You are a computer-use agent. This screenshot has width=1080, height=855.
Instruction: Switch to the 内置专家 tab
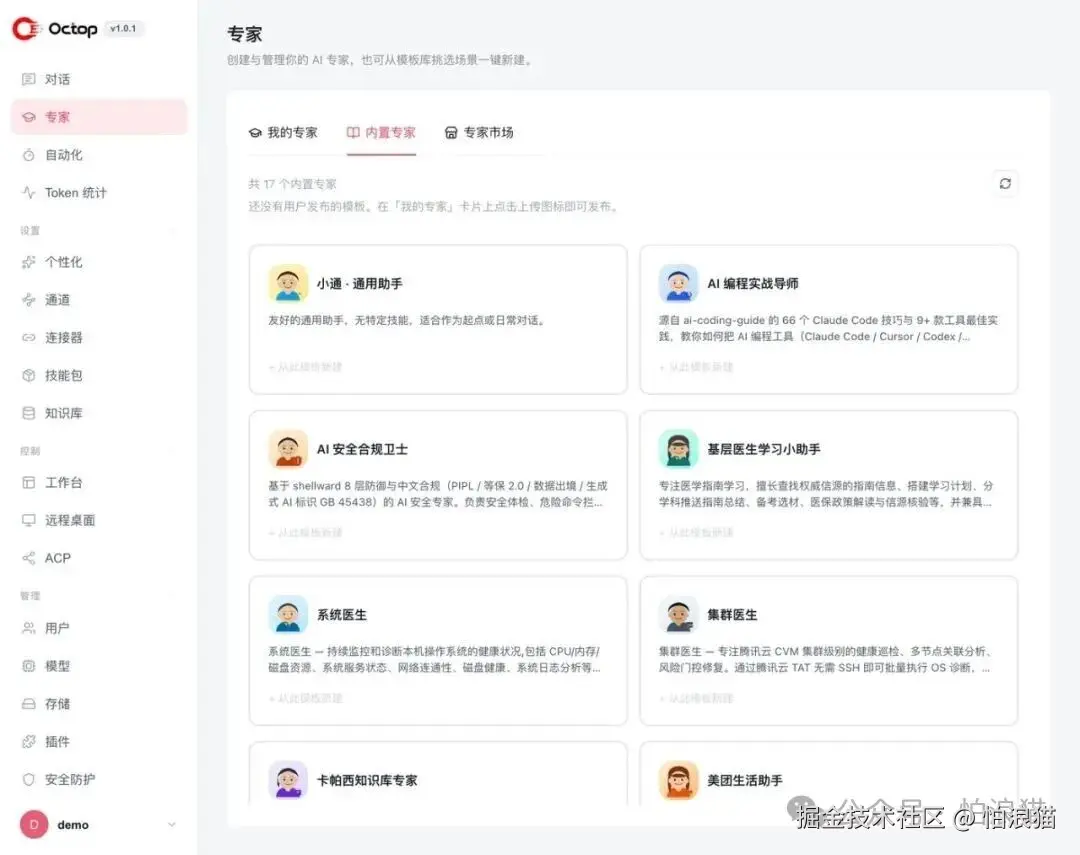click(381, 132)
